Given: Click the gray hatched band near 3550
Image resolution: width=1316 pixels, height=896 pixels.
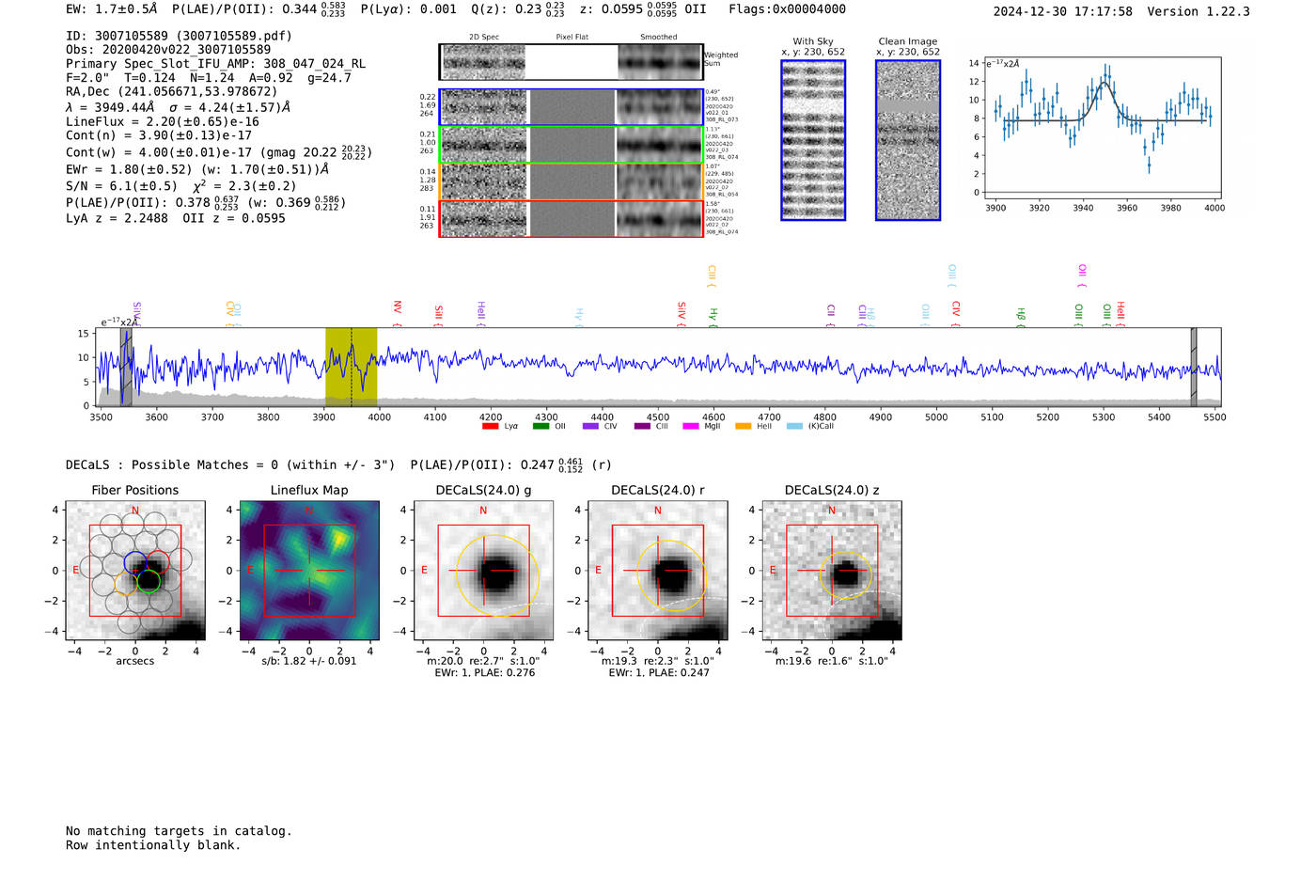Looking at the screenshot, I should coord(126,367).
